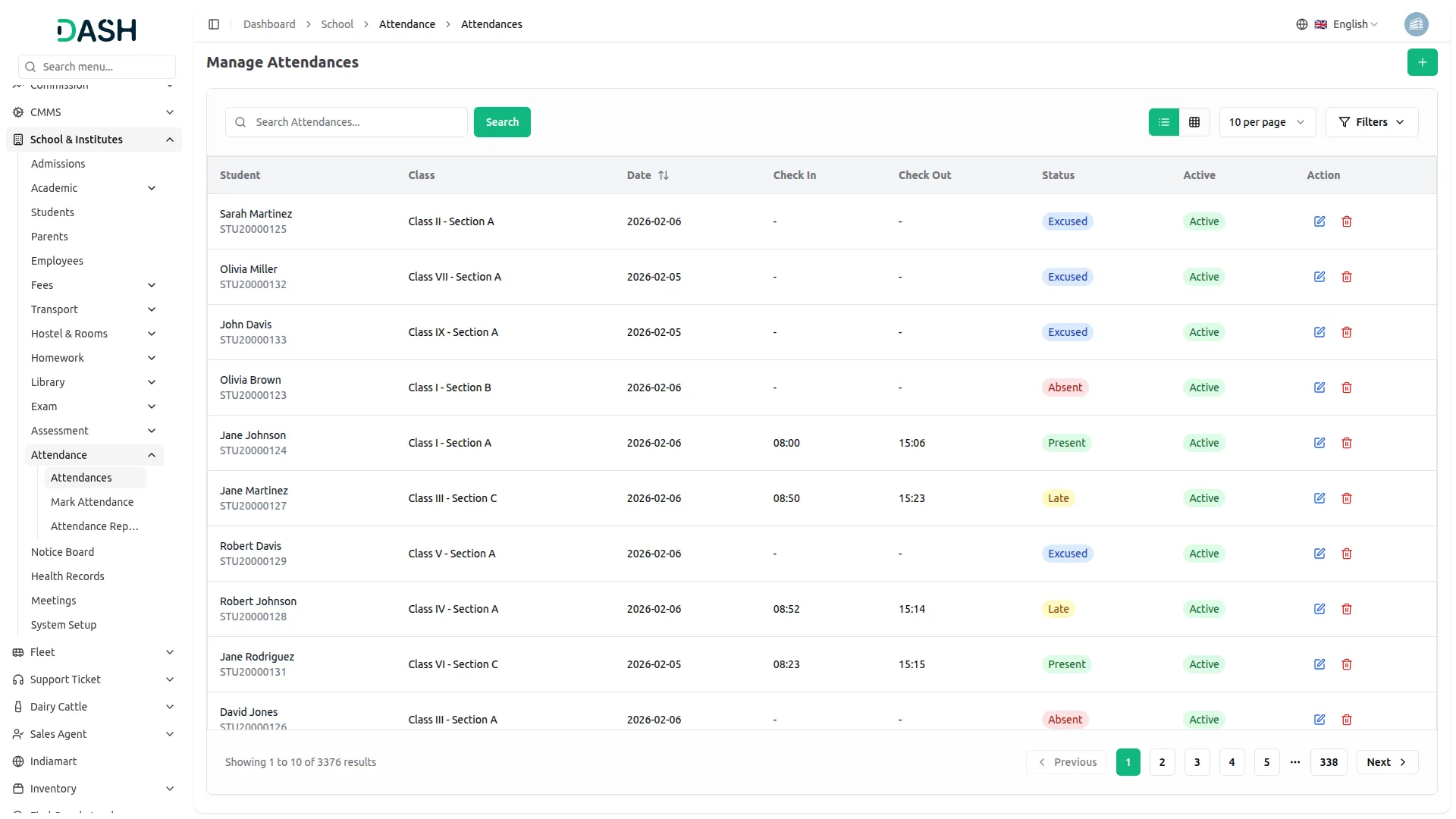The width and height of the screenshot is (1456, 819).
Task: Click the edit icon for Jane Johnson
Action: click(1319, 443)
